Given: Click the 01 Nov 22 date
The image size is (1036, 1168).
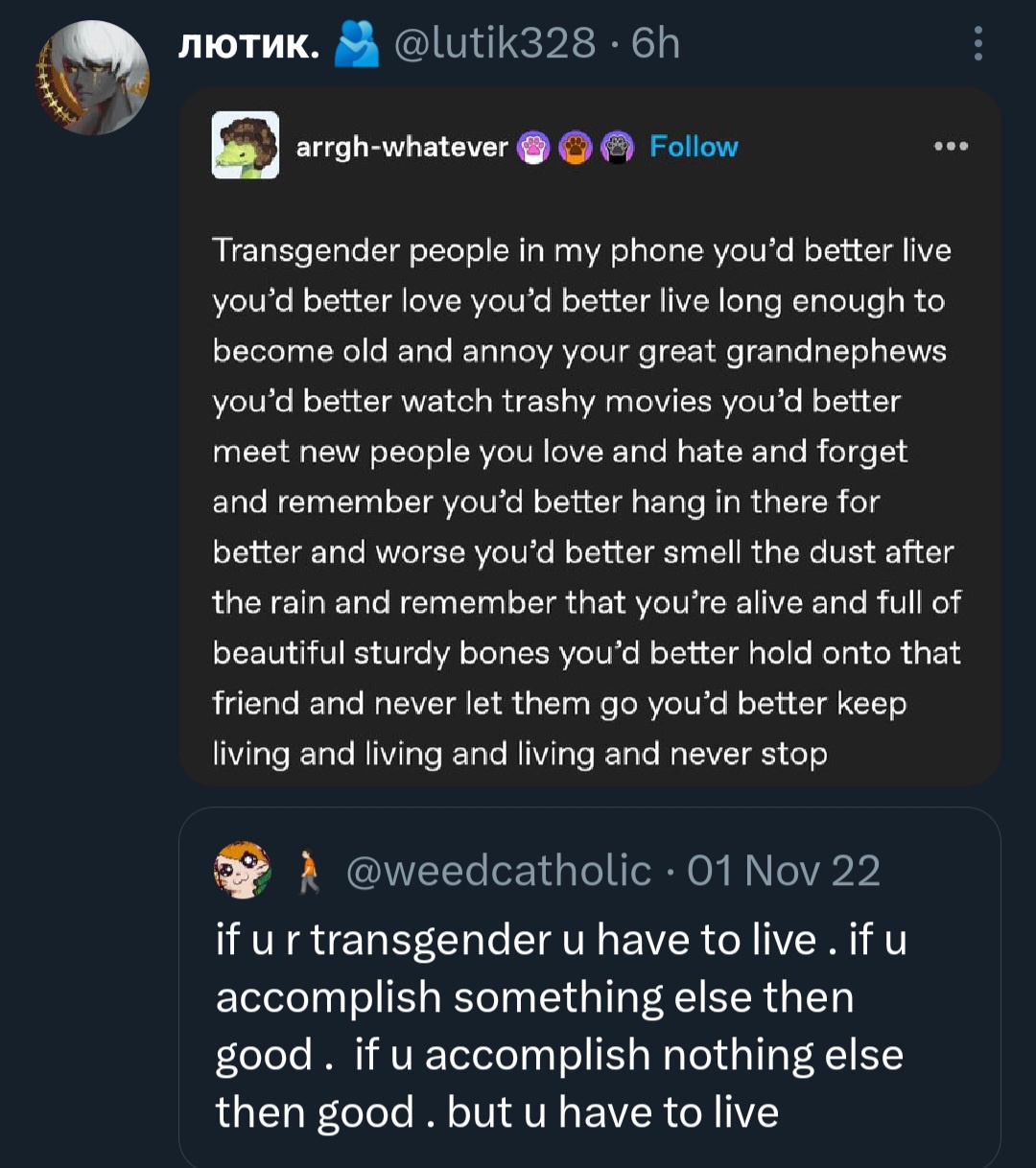Looking at the screenshot, I should 783,871.
